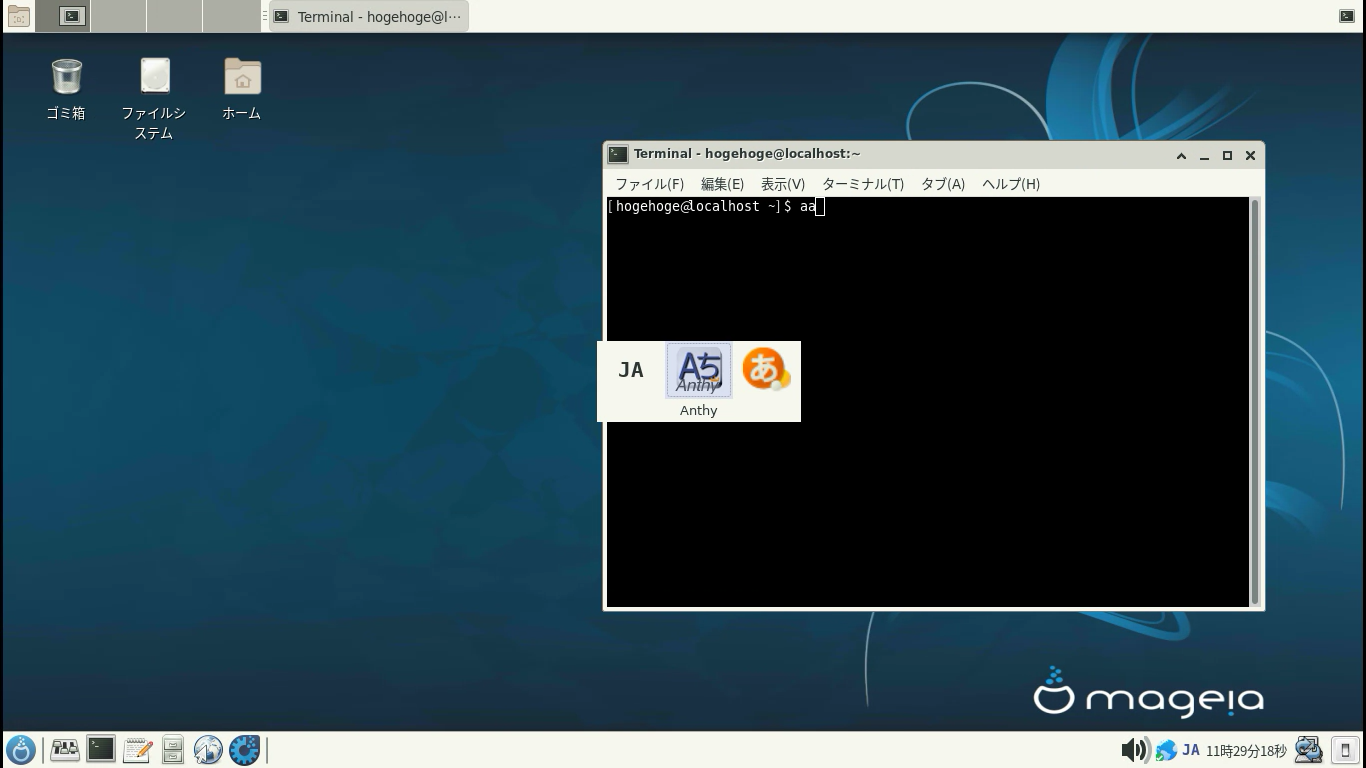The width and height of the screenshot is (1366, 768).
Task: Click the network globe status icon
Action: (1166, 750)
